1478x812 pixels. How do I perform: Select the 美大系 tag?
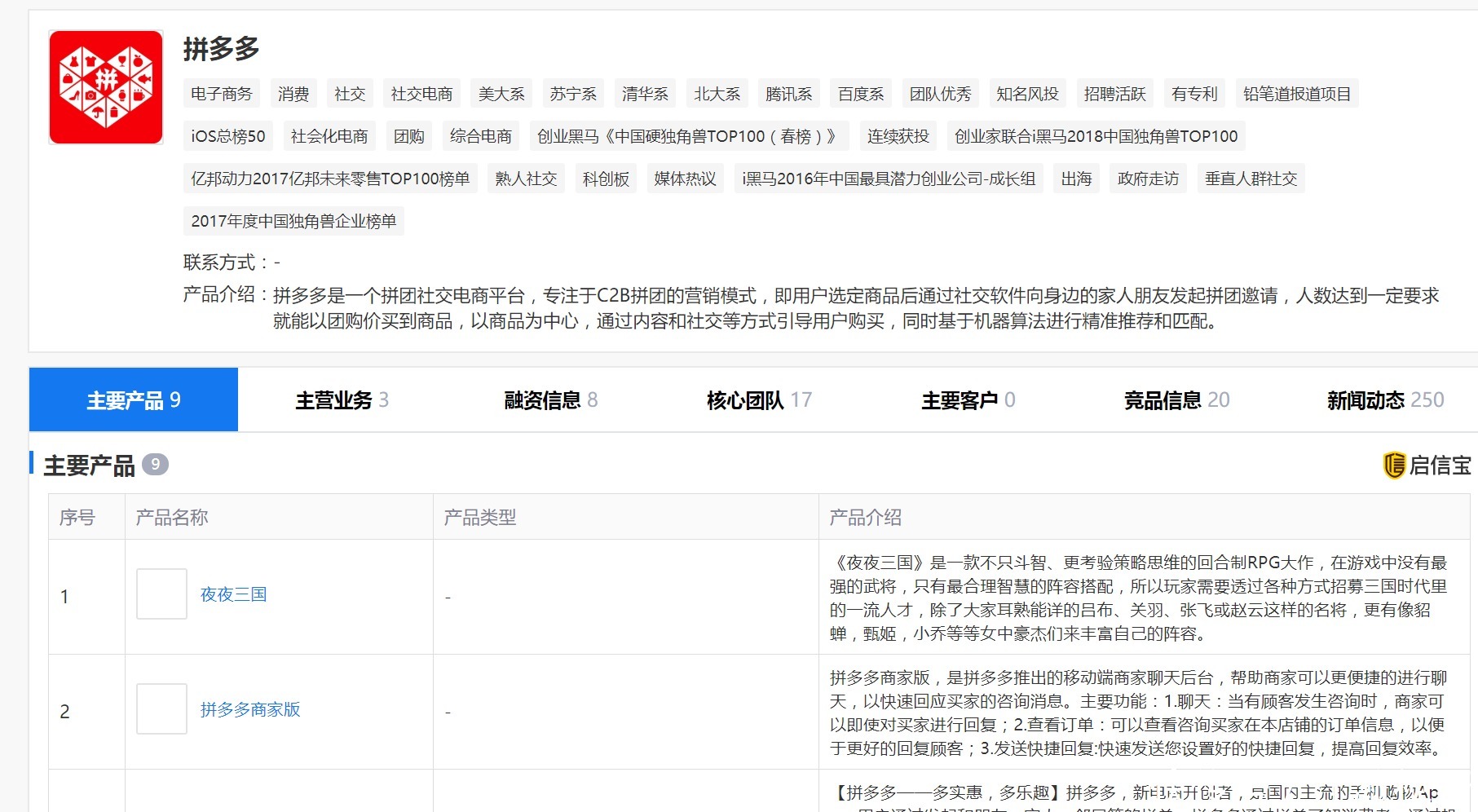pyautogui.click(x=501, y=94)
